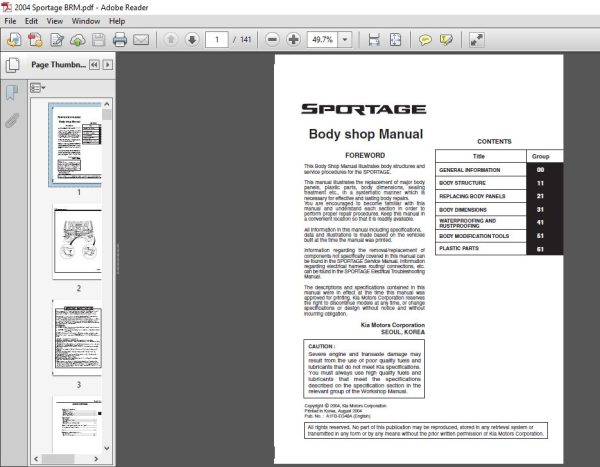Screen dimensions: 600x467
Task: Click the 49.7% zoom value field
Action: pos(322,39)
